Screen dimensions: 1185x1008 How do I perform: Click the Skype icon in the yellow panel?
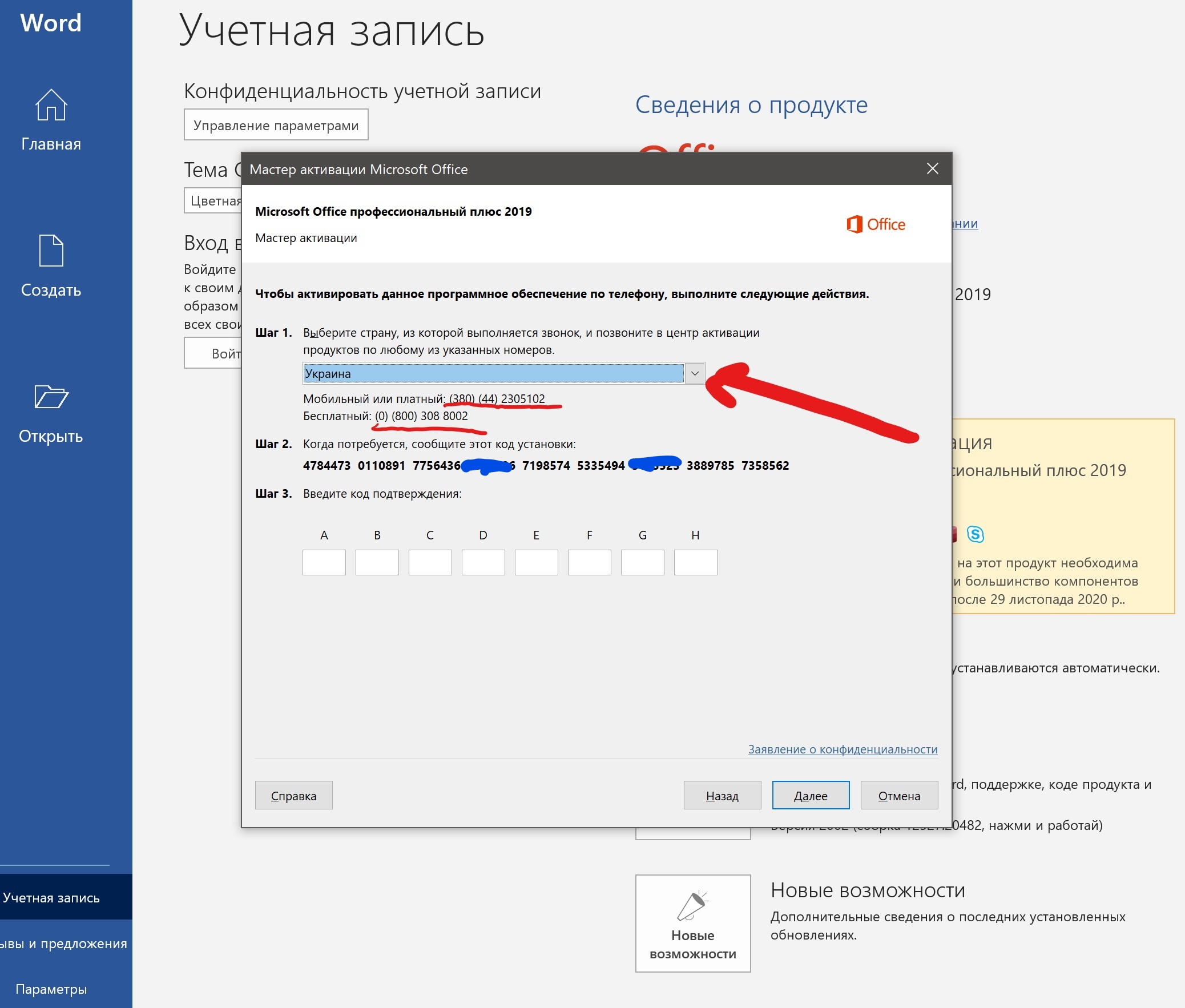coord(975,534)
